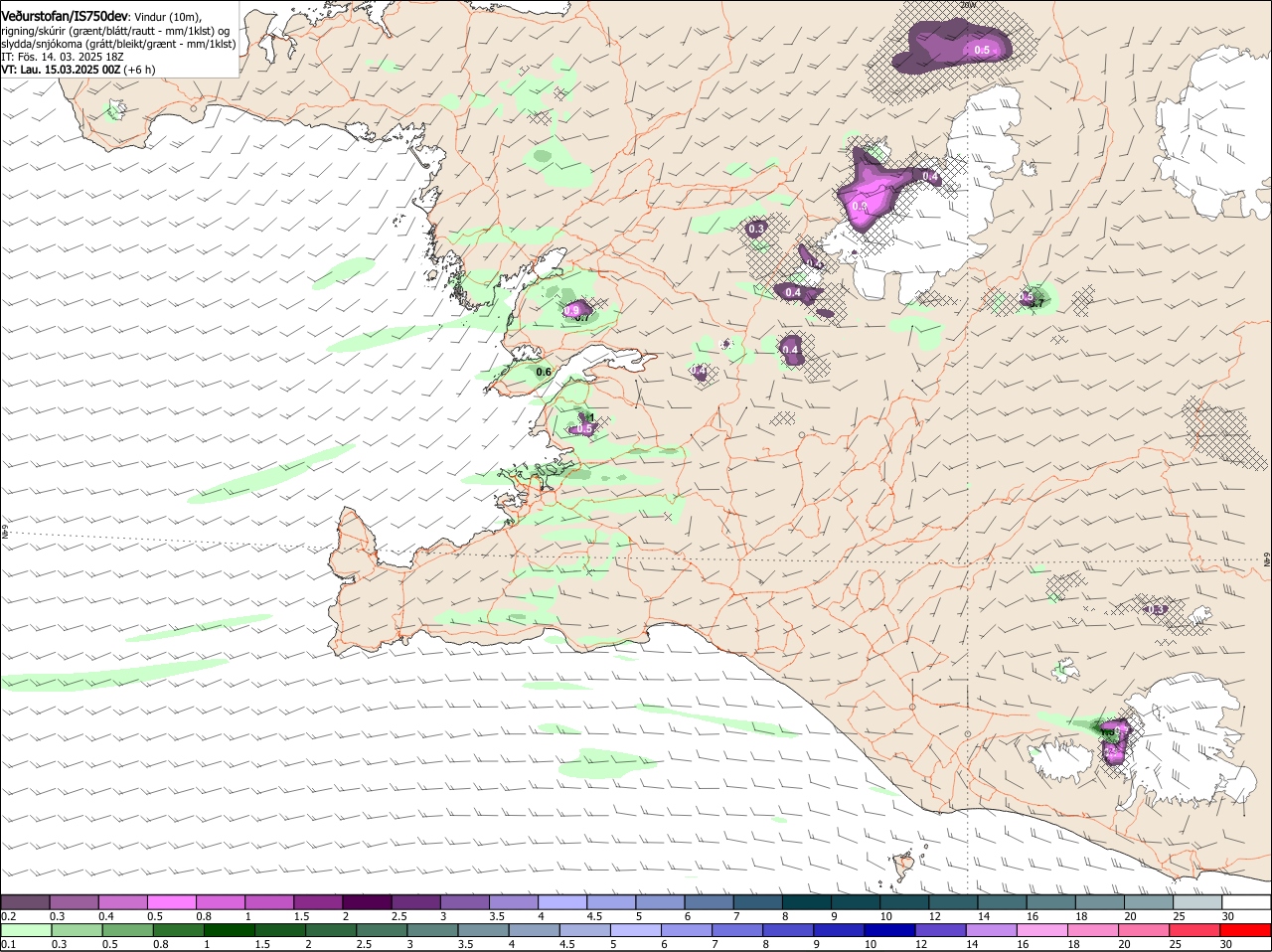Click the light gray 25 mm snow swatch
This screenshot has width=1272, height=952.
pos(1197,902)
